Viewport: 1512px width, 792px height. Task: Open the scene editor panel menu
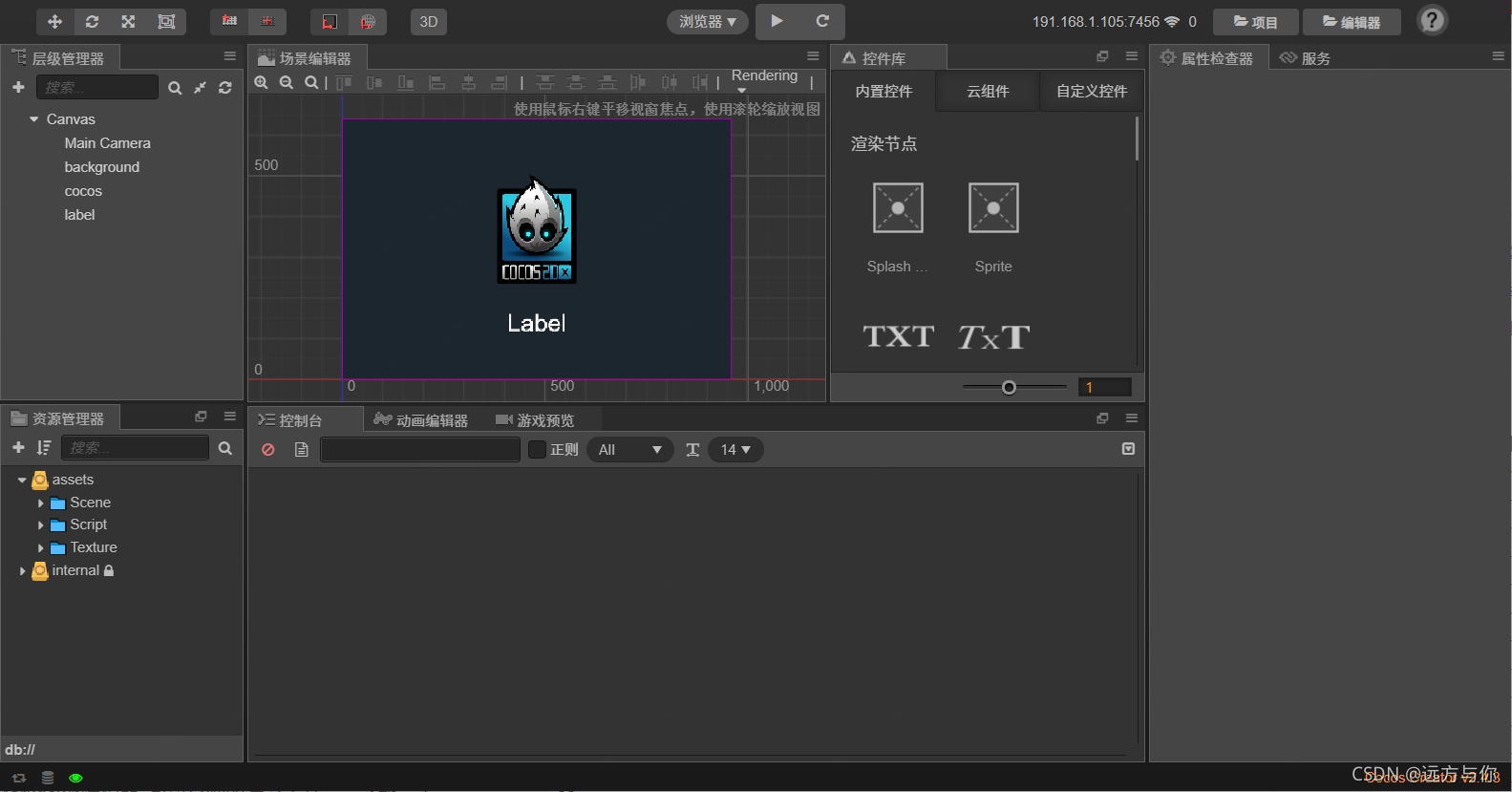click(813, 56)
